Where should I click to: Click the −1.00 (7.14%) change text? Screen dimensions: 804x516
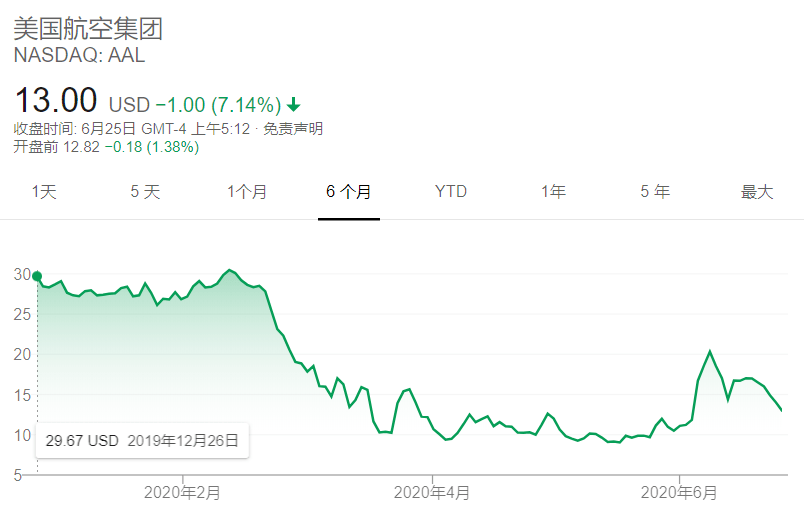click(218, 105)
